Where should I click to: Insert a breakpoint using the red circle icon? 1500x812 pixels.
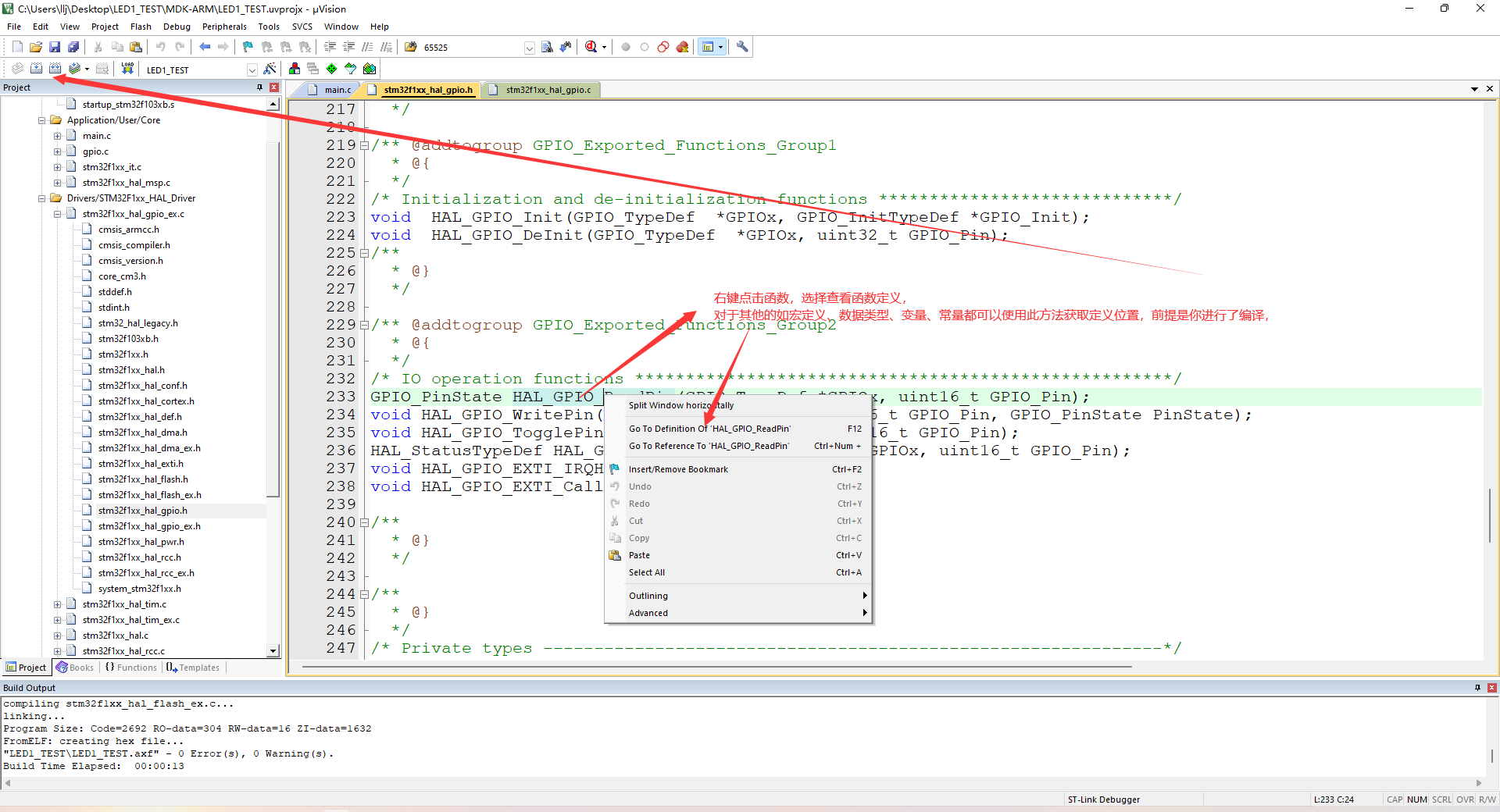pyautogui.click(x=626, y=48)
